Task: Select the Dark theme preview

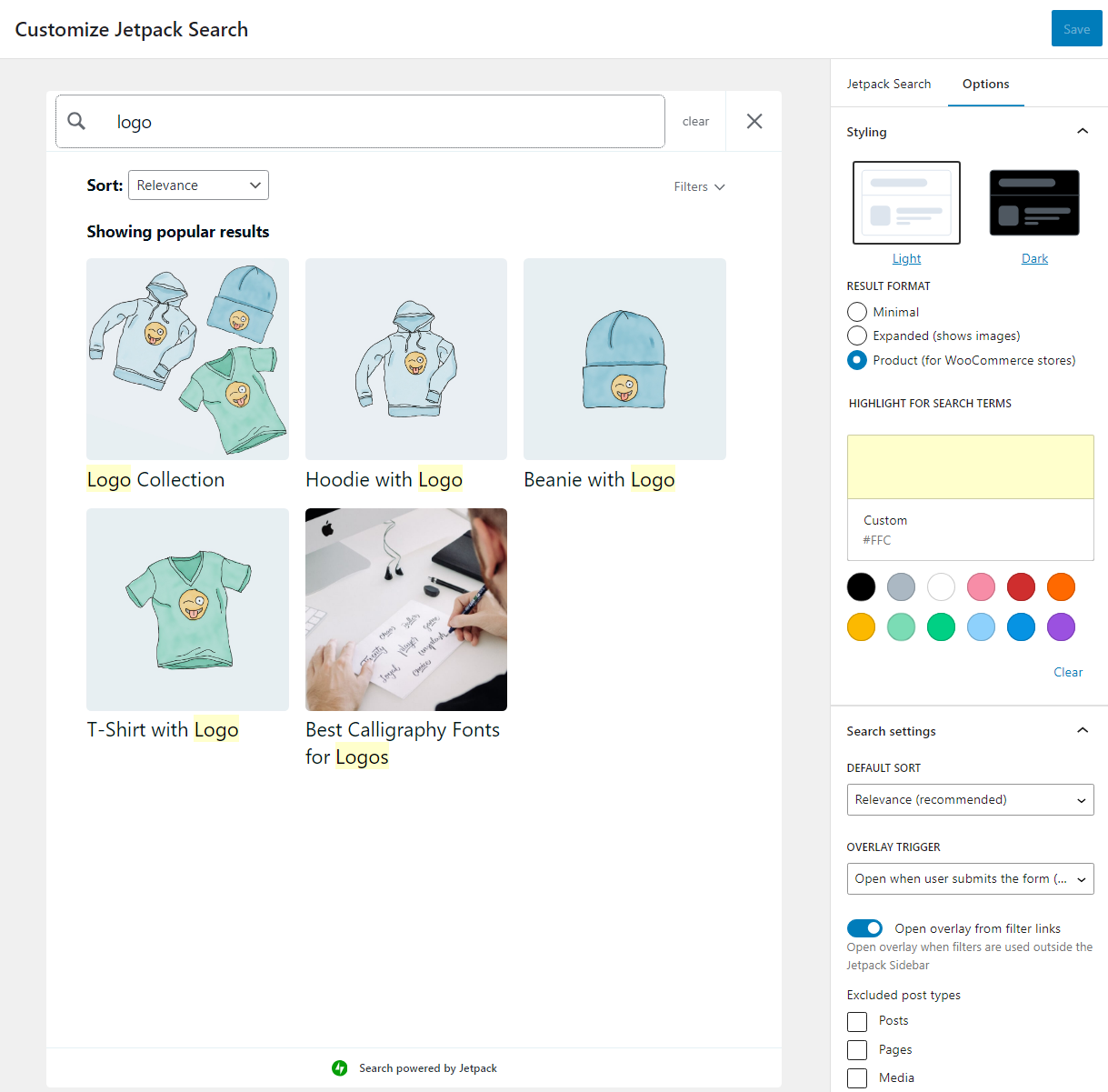Action: click(x=1033, y=203)
